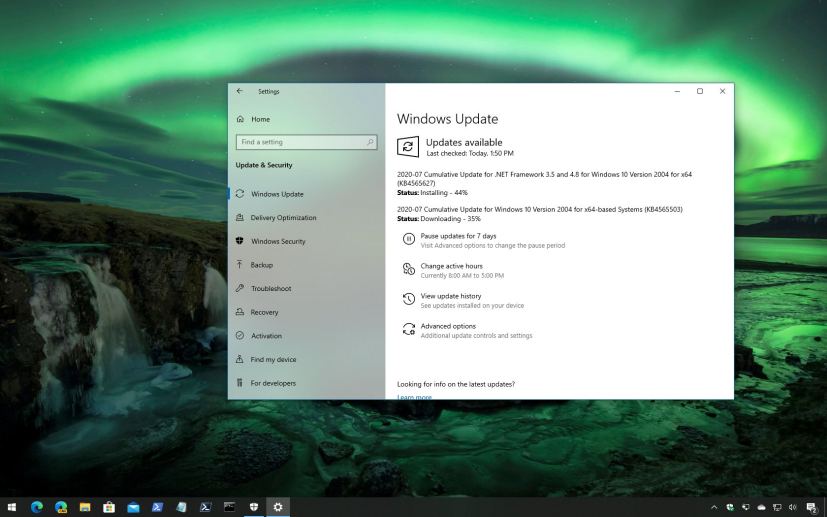The width and height of the screenshot is (827, 517).
Task: Open Advanced options
Action: 448,326
